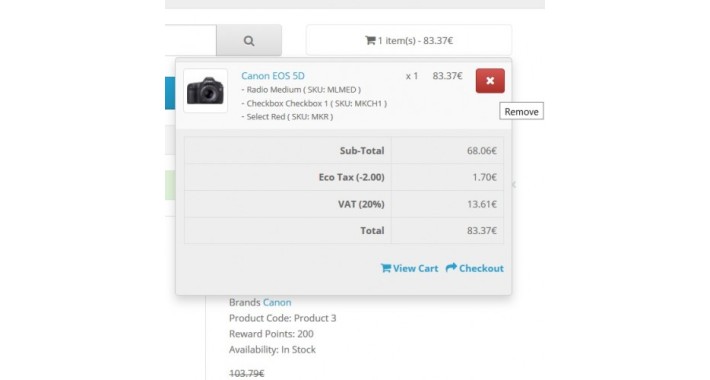Click the magnifier search button
Viewport: 710px width, 380px height.
point(249,40)
